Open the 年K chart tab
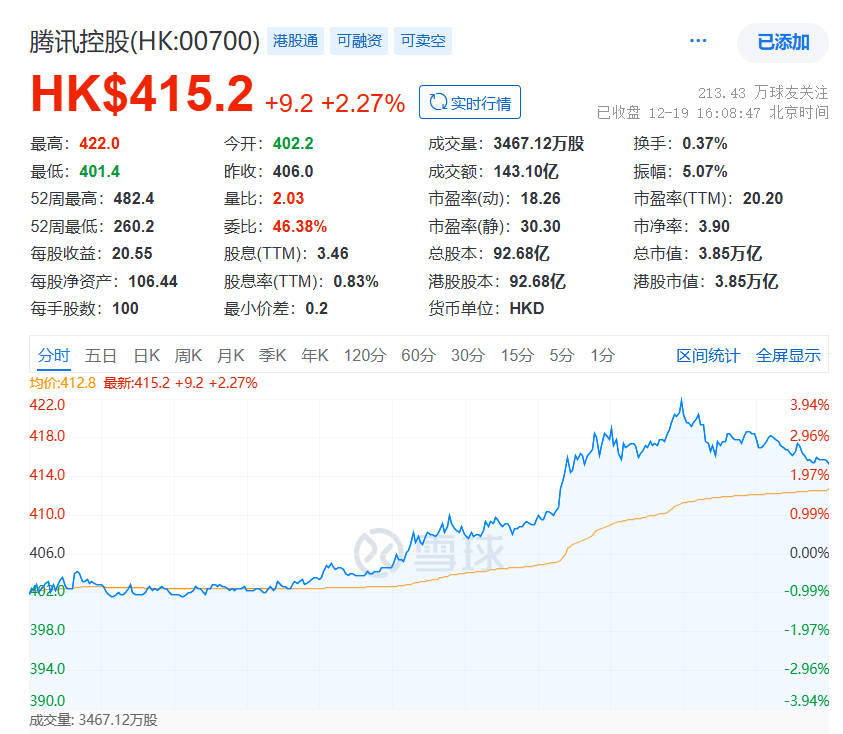843x734 pixels. (x=315, y=355)
